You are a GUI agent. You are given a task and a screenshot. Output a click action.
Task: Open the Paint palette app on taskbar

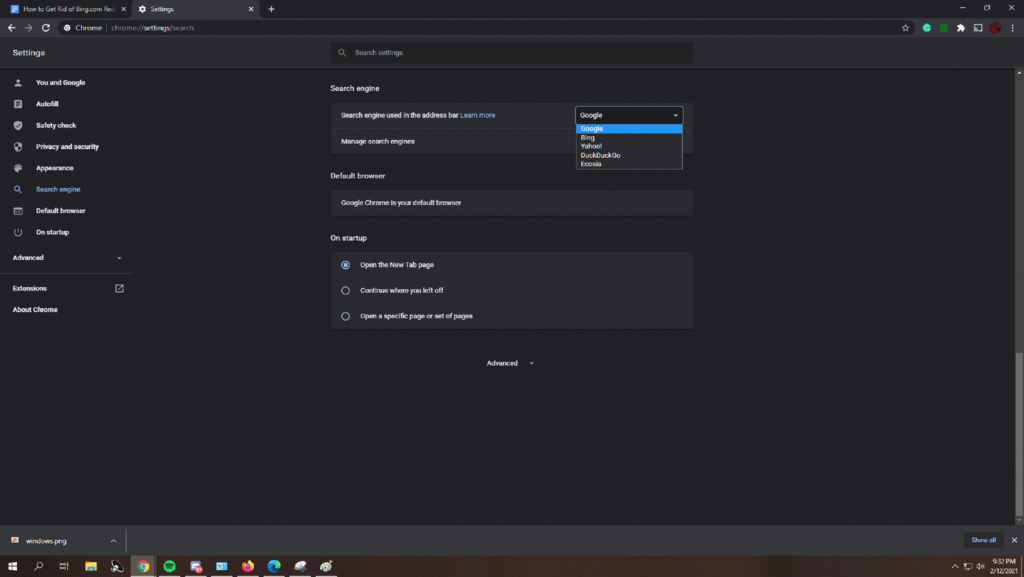coord(326,567)
